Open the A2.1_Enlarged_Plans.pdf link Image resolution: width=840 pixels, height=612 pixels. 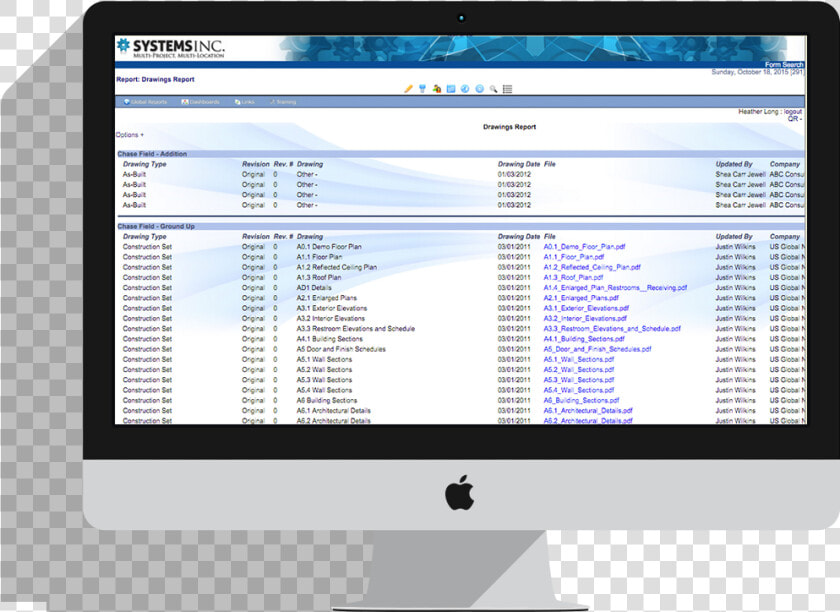581,298
